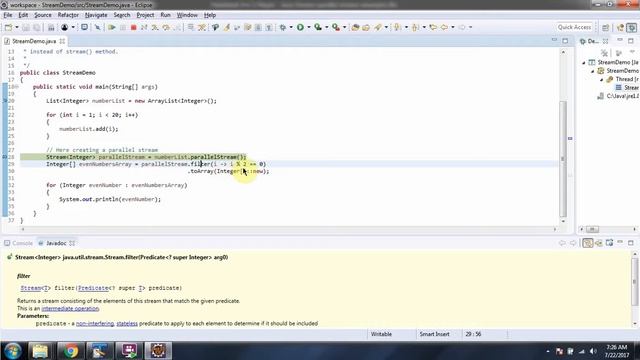Image resolution: width=640 pixels, height=360 pixels.
Task: Click the Suspend debug icon
Action: coord(122,27)
